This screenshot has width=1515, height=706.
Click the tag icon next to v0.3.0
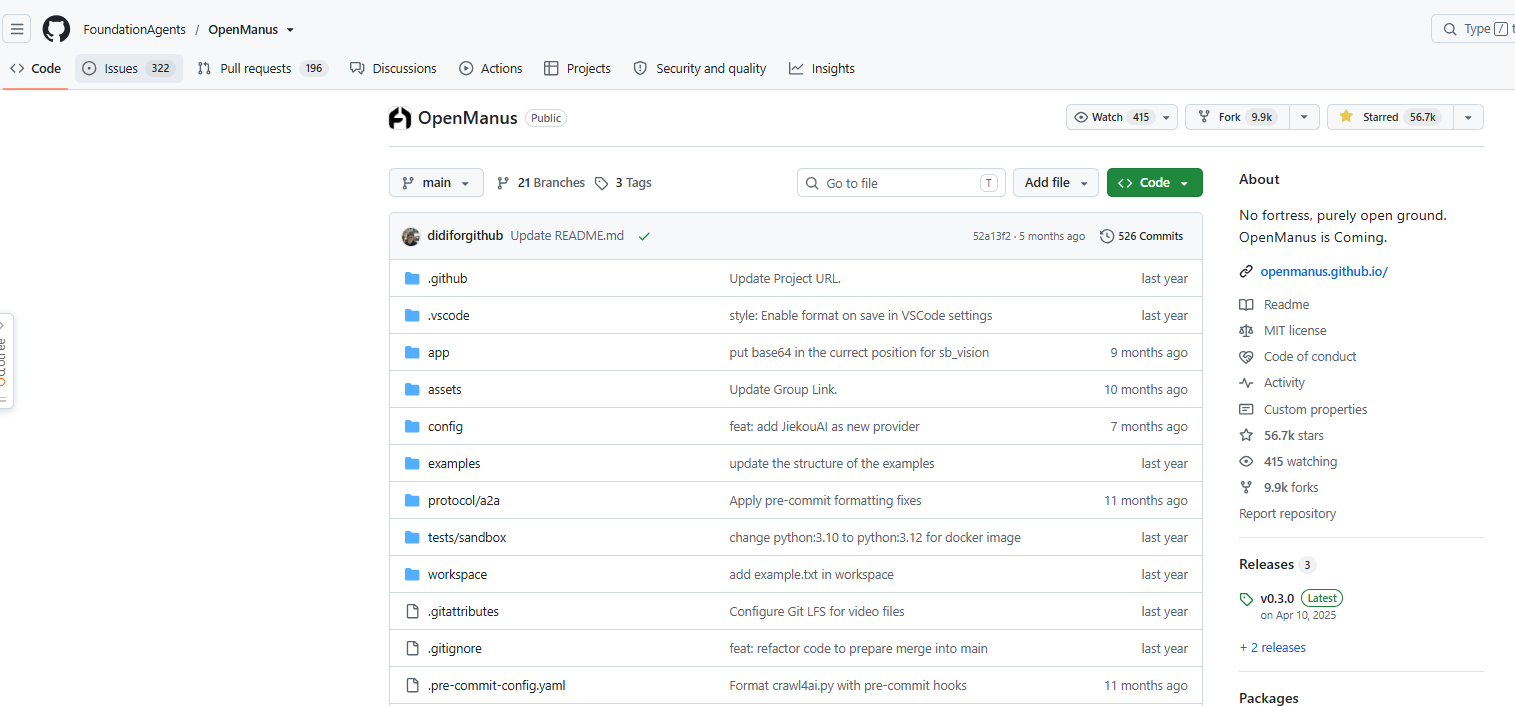[1246, 599]
